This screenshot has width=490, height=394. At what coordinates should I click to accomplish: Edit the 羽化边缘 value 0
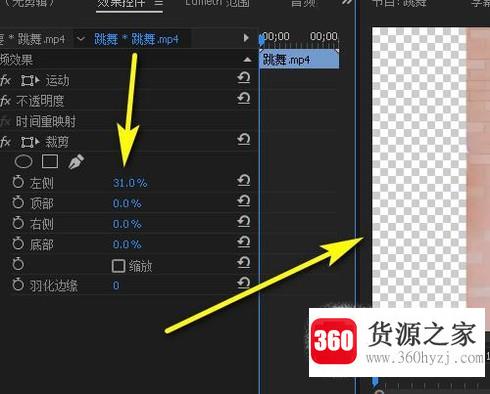tap(116, 285)
